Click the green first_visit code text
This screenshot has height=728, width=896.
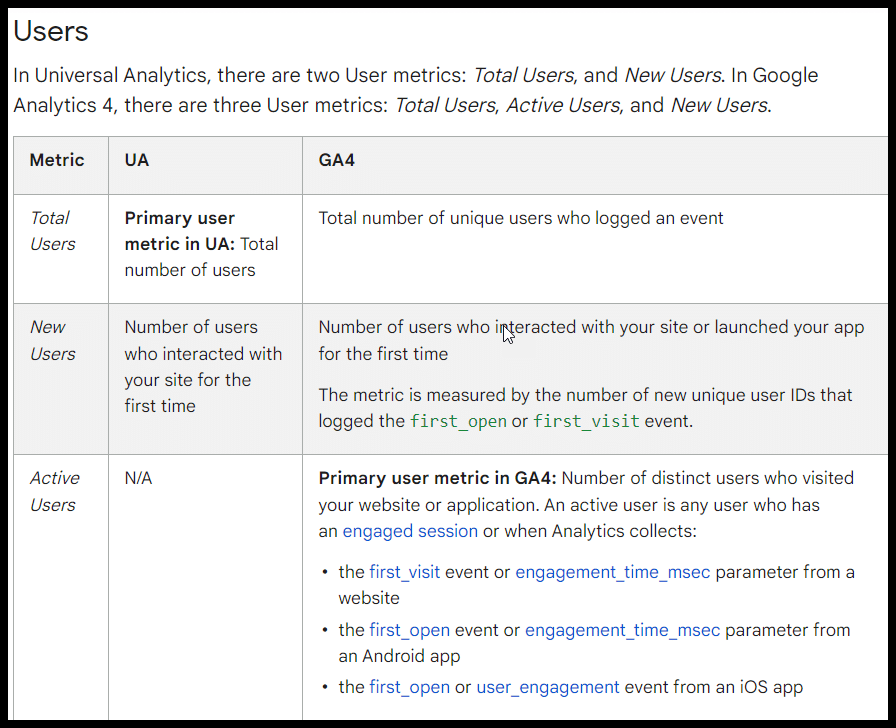(x=586, y=421)
